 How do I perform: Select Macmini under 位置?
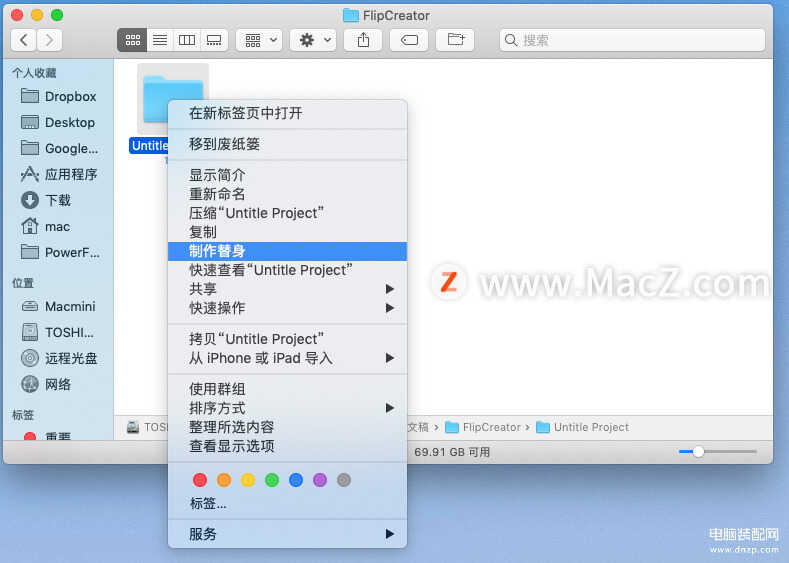pyautogui.click(x=58, y=306)
